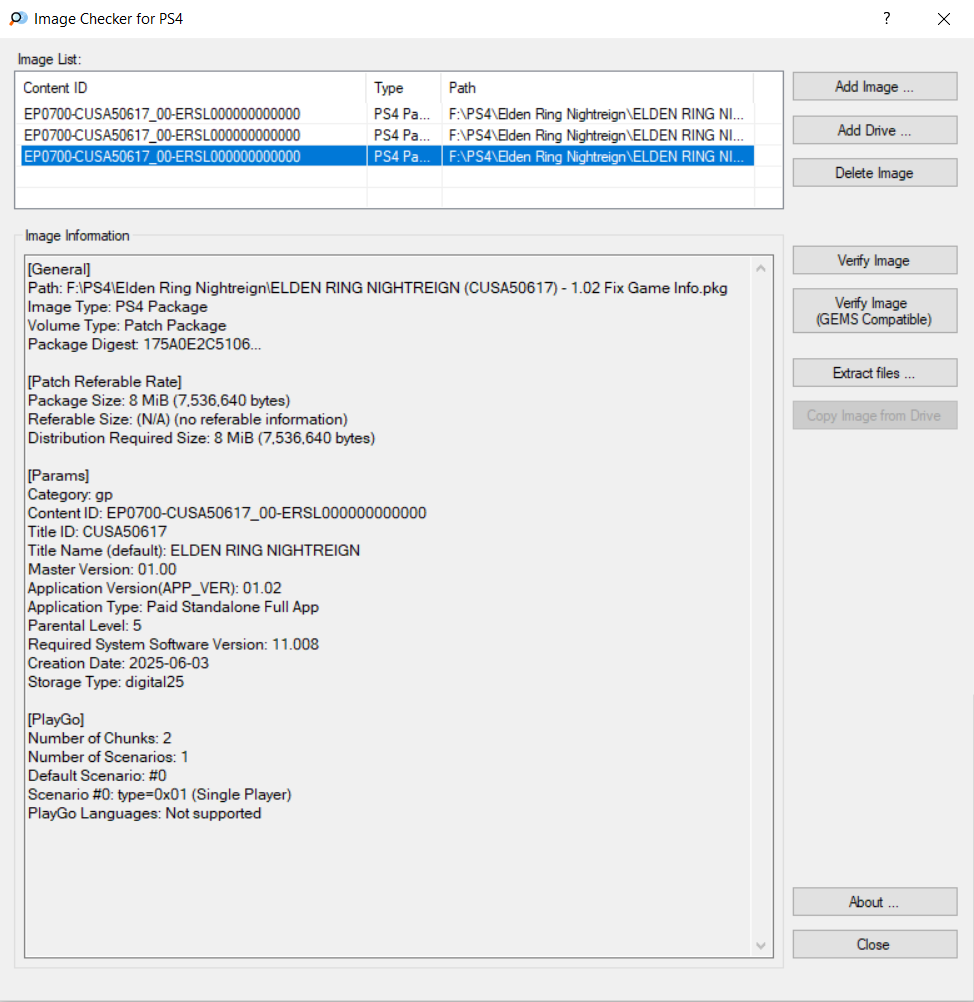
Task: Click scroll down arrow in Image Information
Action: 761,946
